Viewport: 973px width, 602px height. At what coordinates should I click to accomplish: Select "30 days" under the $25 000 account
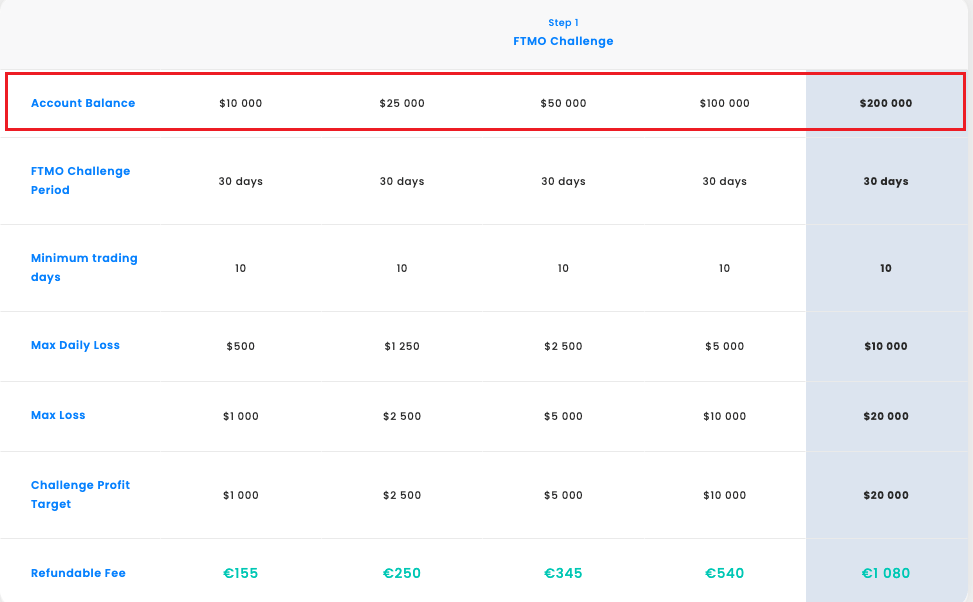coord(402,181)
